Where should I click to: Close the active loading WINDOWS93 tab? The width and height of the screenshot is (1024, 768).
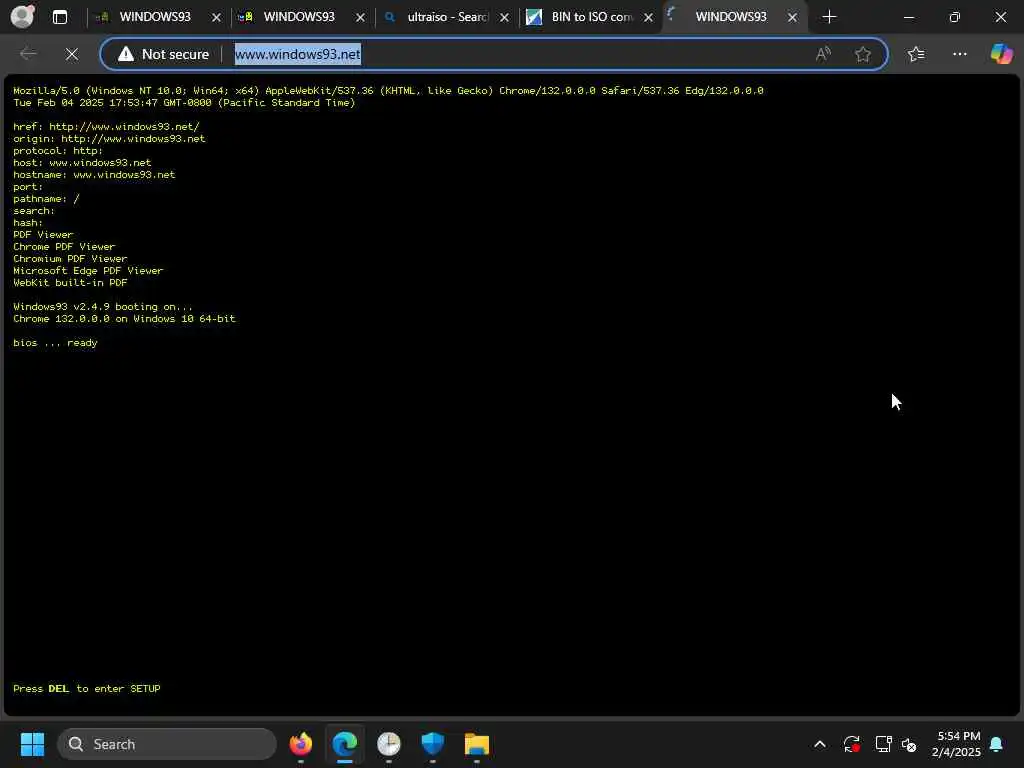tap(792, 18)
